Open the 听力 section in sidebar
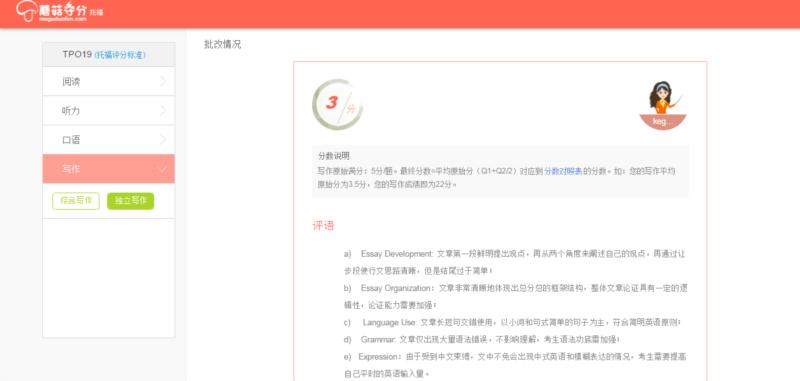This screenshot has height=381, width=800. click(109, 110)
